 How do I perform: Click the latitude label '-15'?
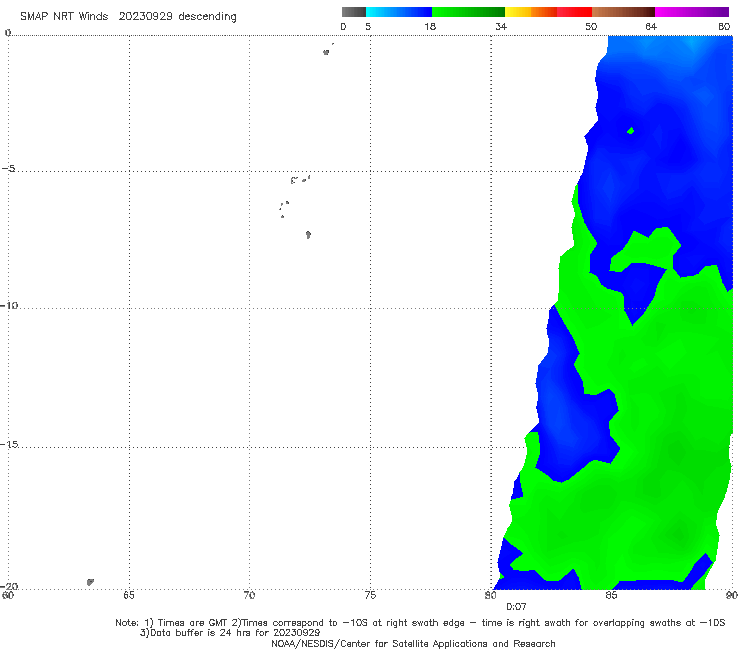[x=9, y=444]
